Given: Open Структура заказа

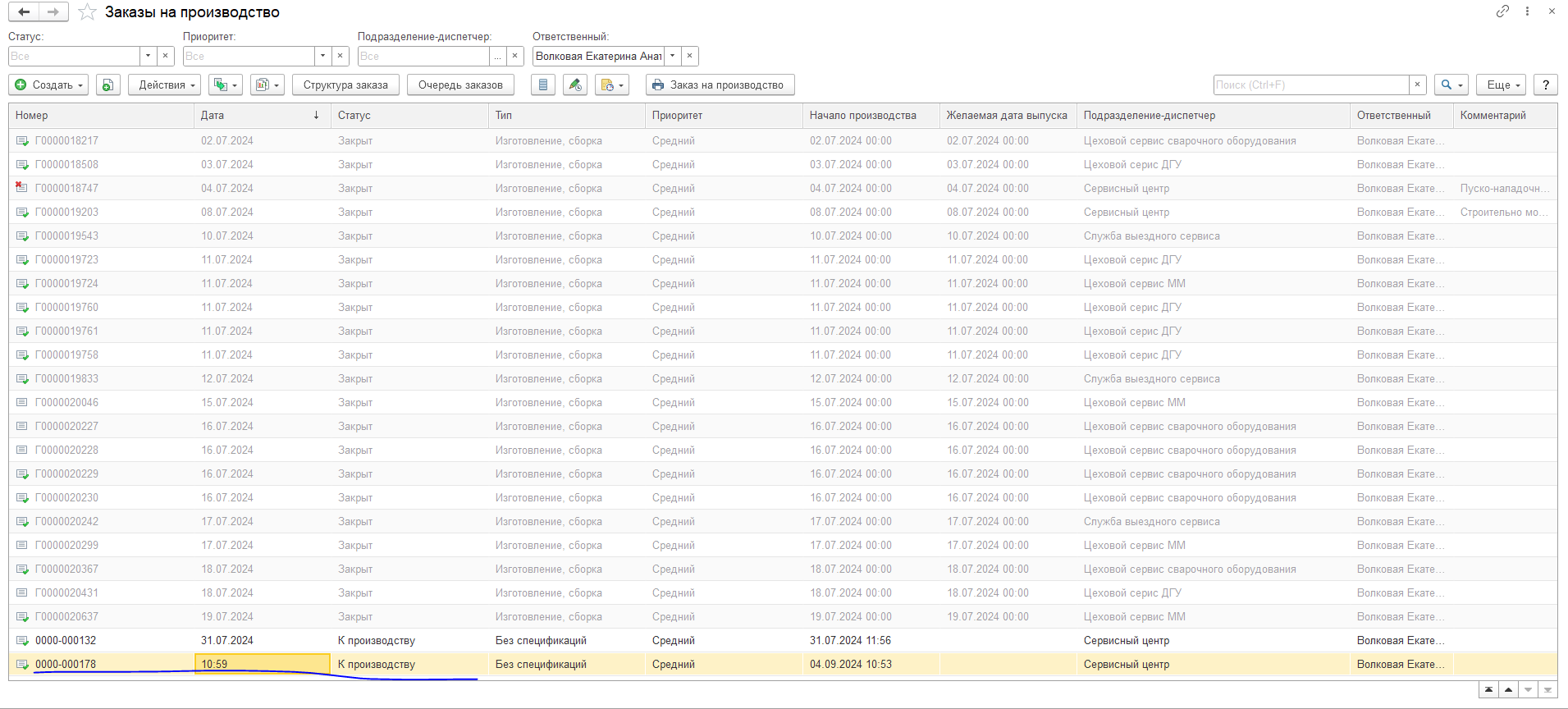Looking at the screenshot, I should tap(345, 85).
